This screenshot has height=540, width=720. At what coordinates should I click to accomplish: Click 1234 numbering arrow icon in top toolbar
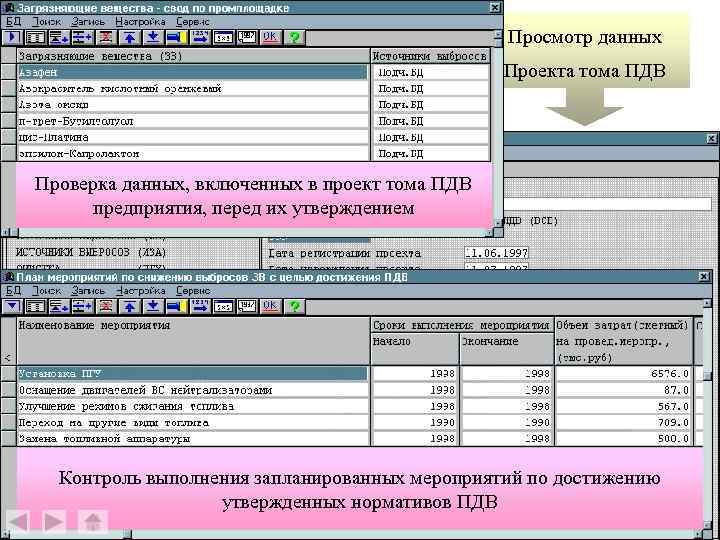click(200, 37)
